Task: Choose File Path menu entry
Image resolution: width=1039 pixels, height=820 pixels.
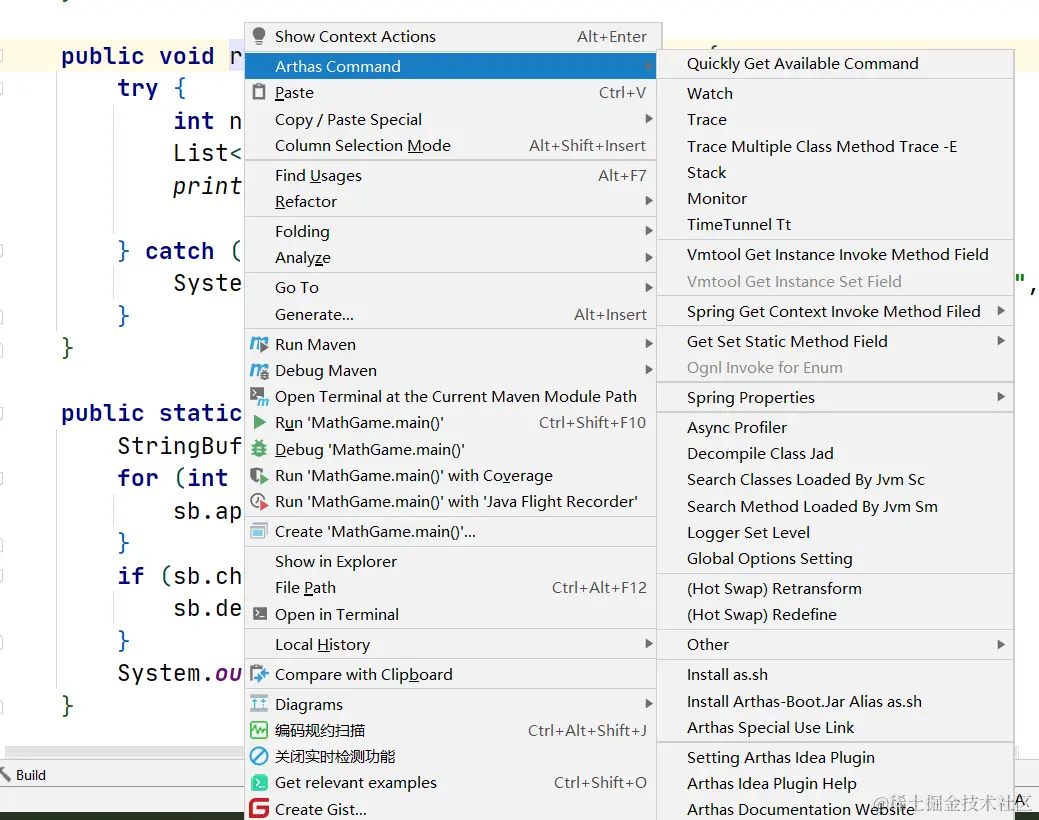Action: pyautogui.click(x=451, y=587)
